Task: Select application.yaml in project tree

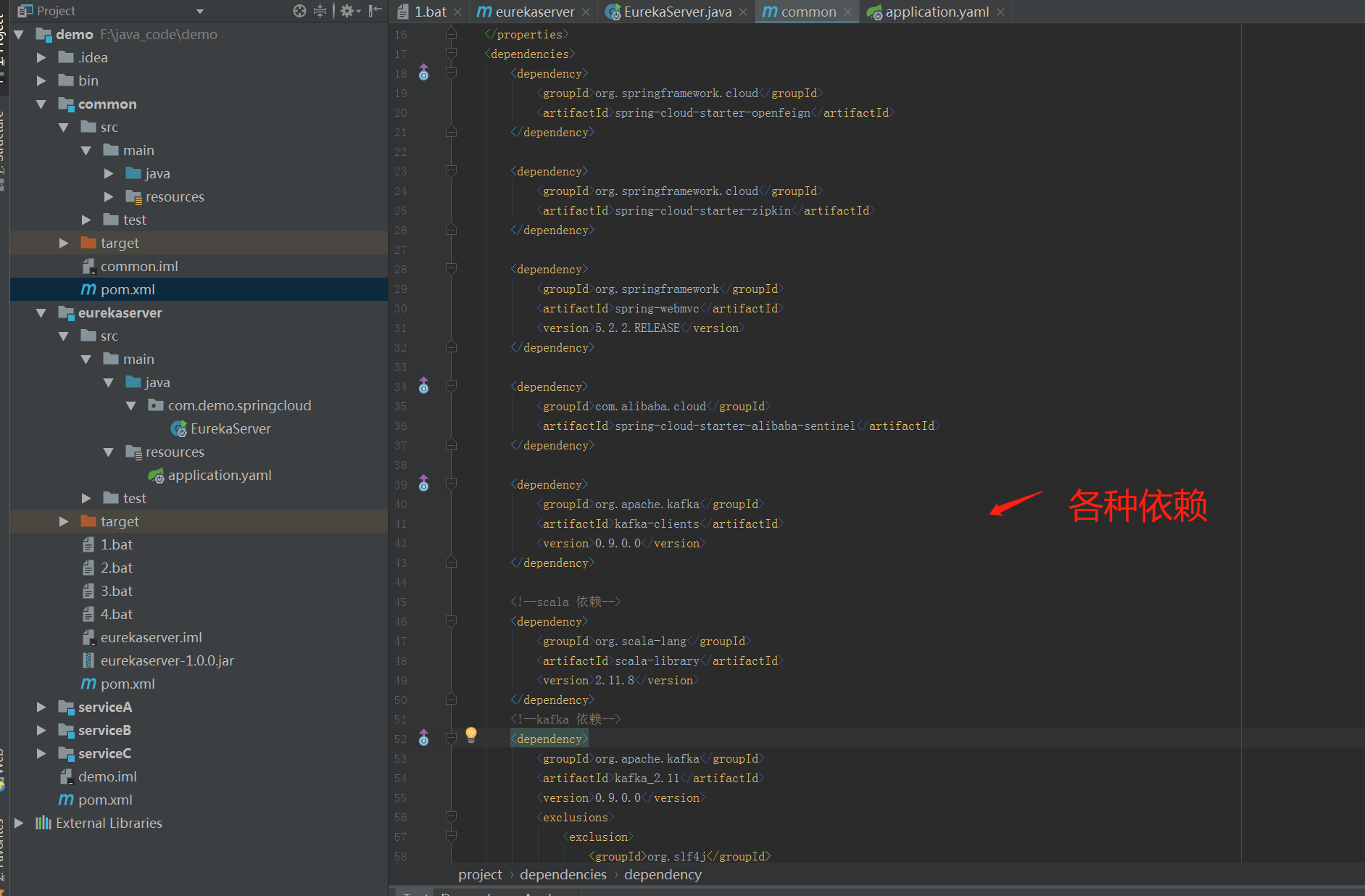Action: [210, 475]
